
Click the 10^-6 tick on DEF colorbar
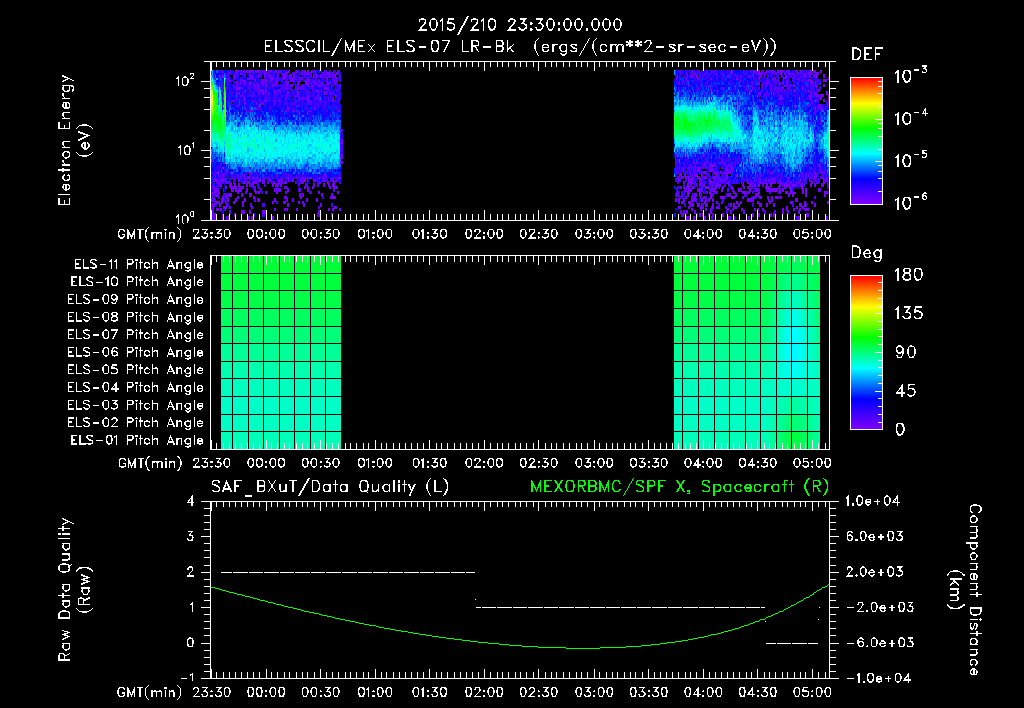[910, 202]
